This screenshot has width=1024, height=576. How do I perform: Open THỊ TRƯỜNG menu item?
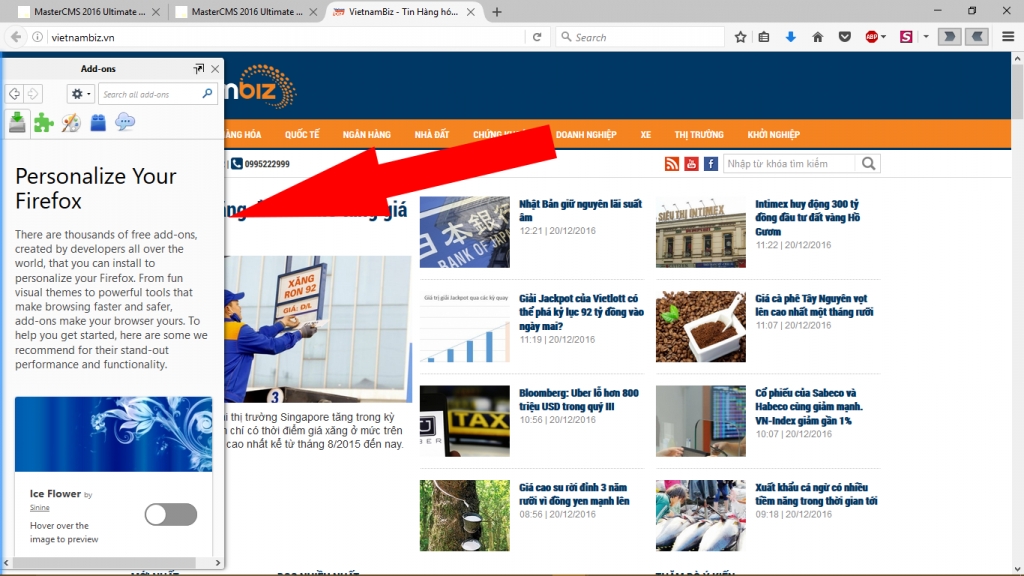[699, 135]
